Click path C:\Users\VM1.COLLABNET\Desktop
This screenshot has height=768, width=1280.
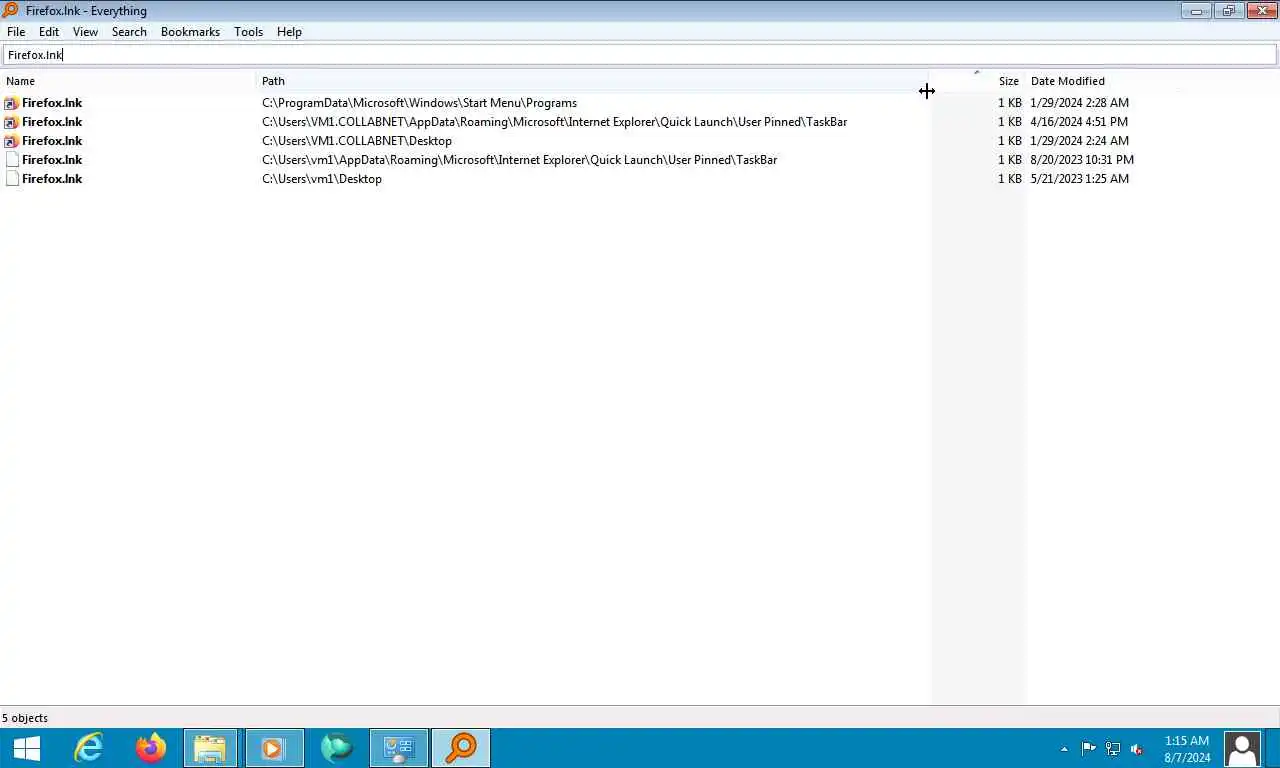[357, 141]
